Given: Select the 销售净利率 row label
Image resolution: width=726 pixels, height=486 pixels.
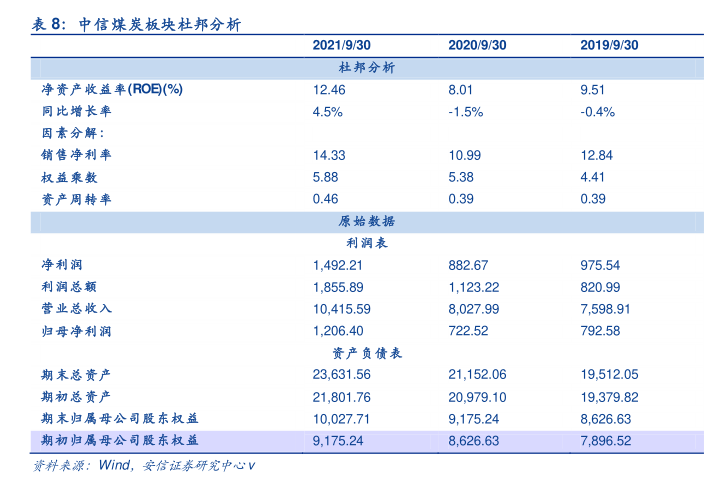Looking at the screenshot, I should (76, 155).
